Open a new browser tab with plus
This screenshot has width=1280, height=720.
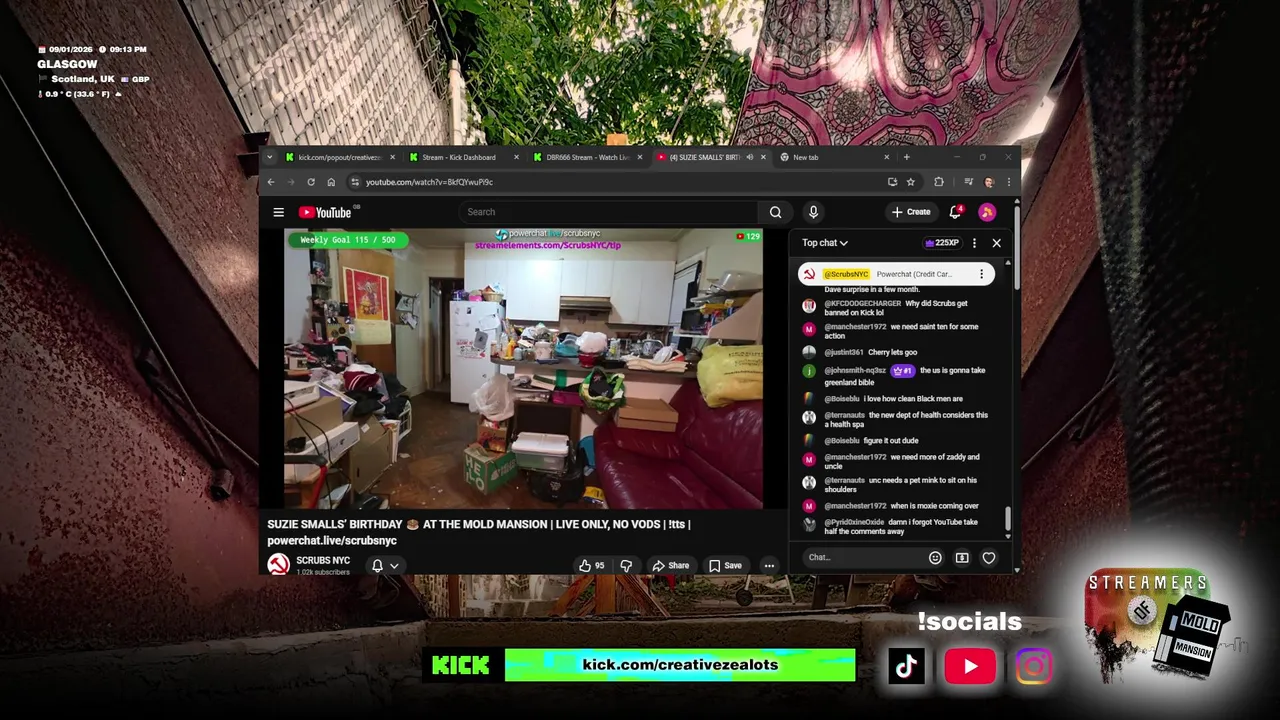[906, 157]
